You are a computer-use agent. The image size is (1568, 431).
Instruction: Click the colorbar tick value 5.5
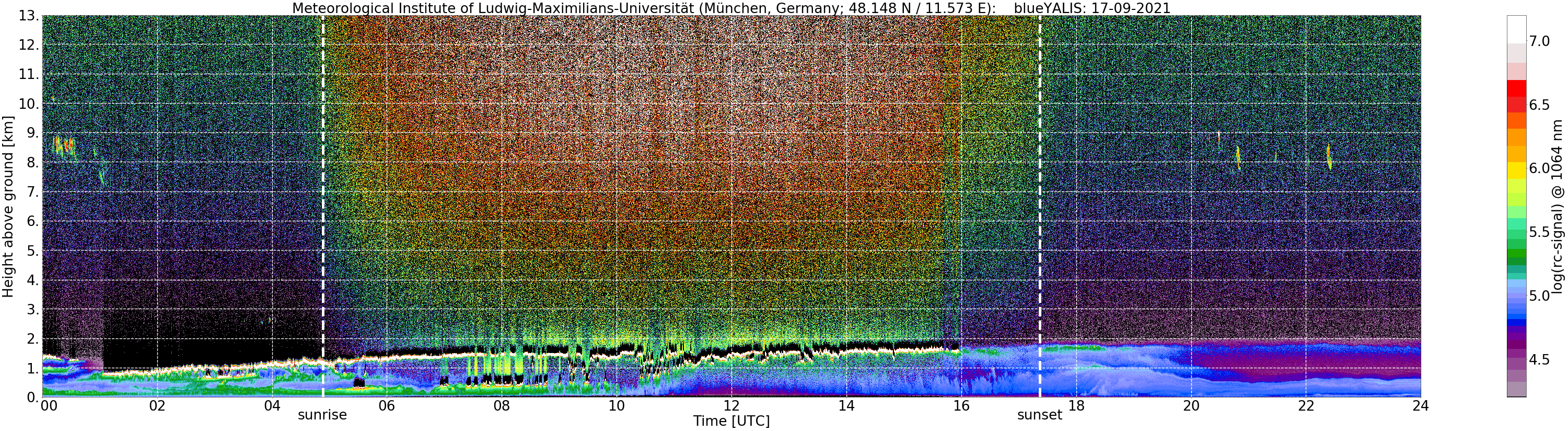click(x=1539, y=232)
